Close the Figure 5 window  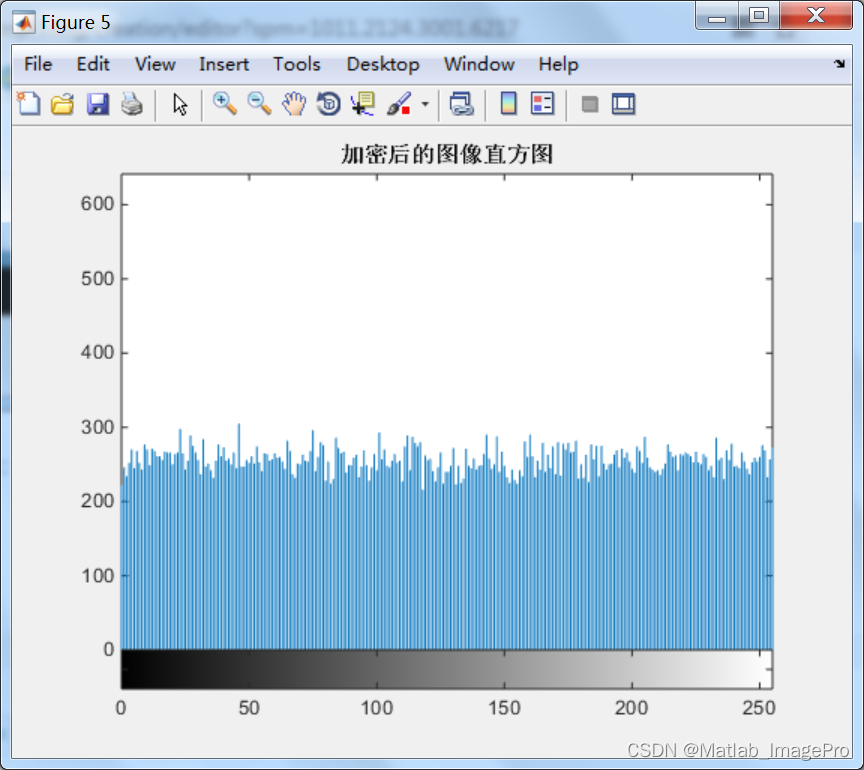click(816, 15)
